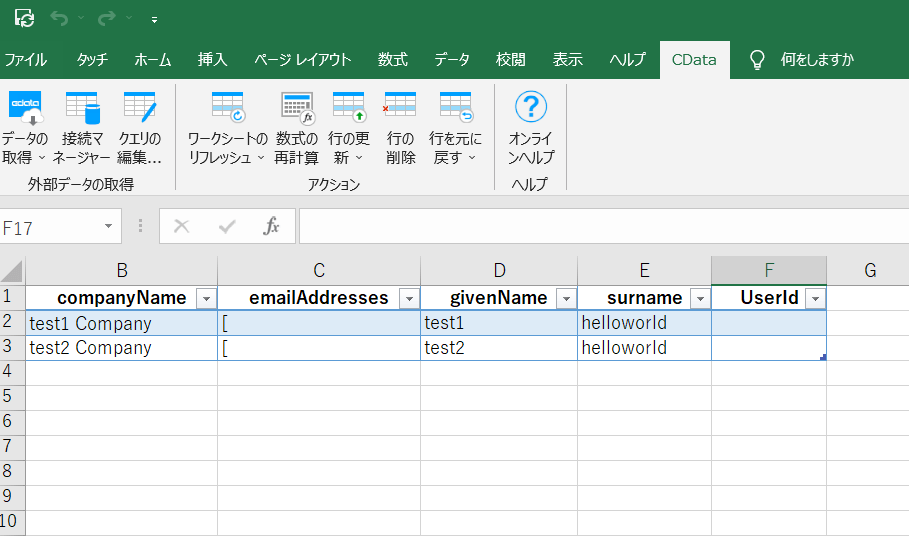Click the Recalculate Formulas (数式の再計算) icon
The width and height of the screenshot is (909, 536).
click(297, 107)
